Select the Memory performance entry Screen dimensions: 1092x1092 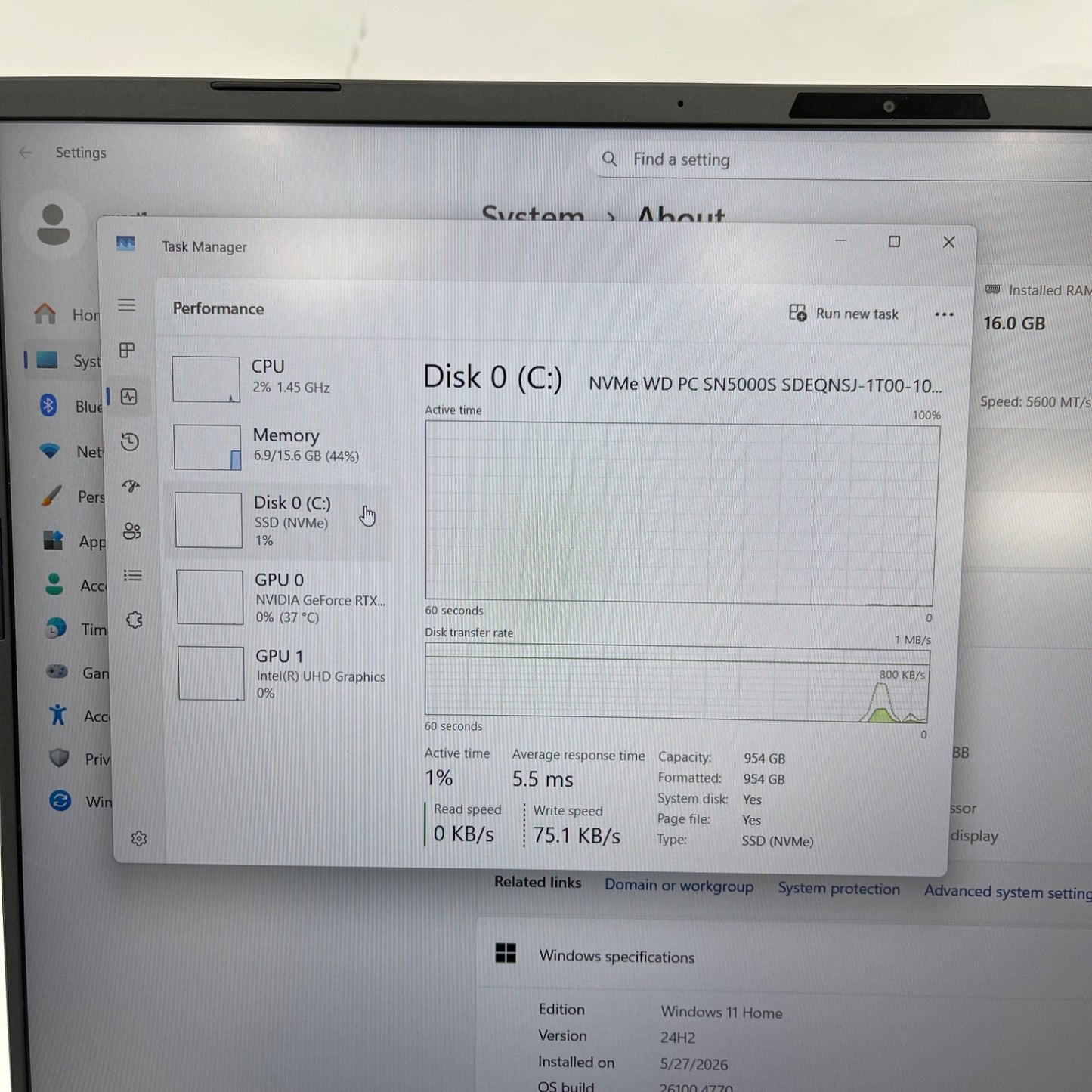(x=277, y=446)
